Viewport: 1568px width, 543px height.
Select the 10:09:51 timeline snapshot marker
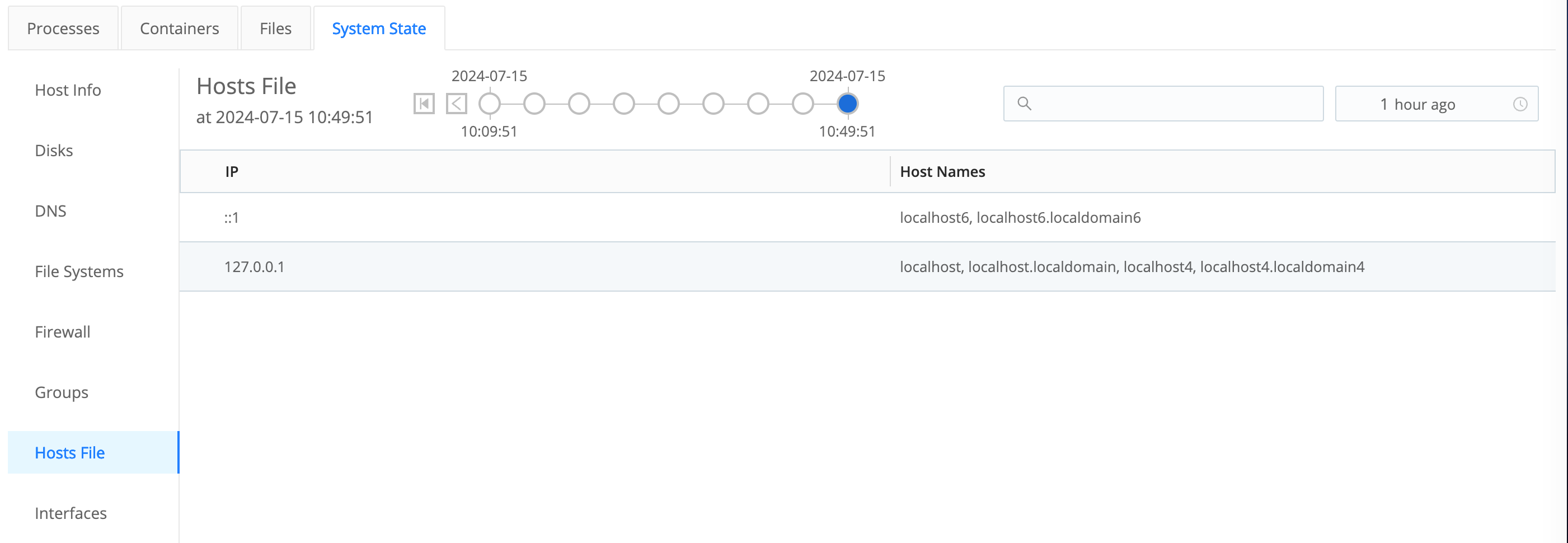click(x=490, y=104)
